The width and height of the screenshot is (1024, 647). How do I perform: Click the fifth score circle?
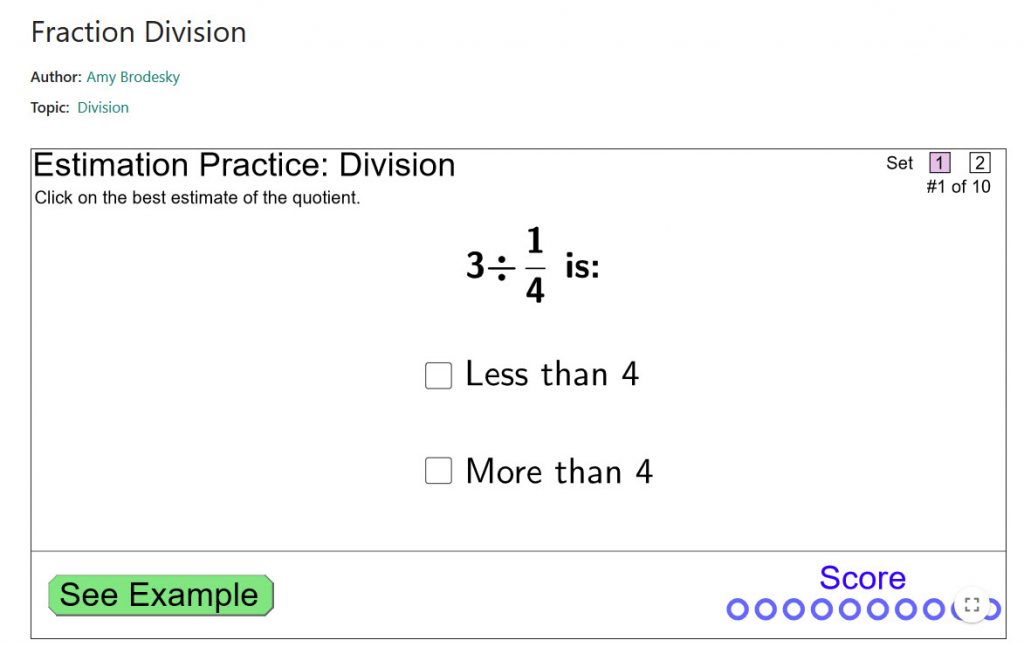pyautogui.click(x=849, y=609)
